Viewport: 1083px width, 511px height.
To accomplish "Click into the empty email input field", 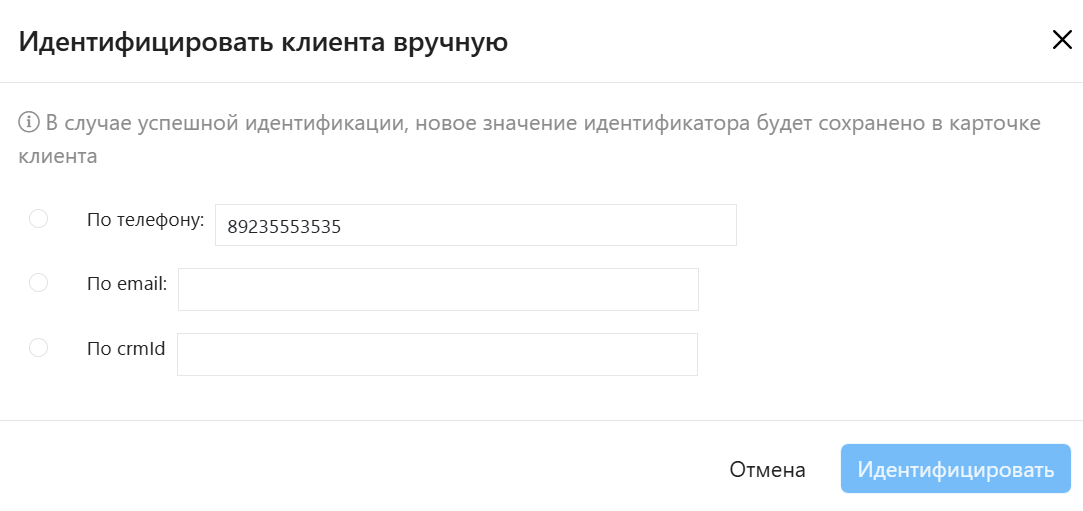I will pos(439,289).
